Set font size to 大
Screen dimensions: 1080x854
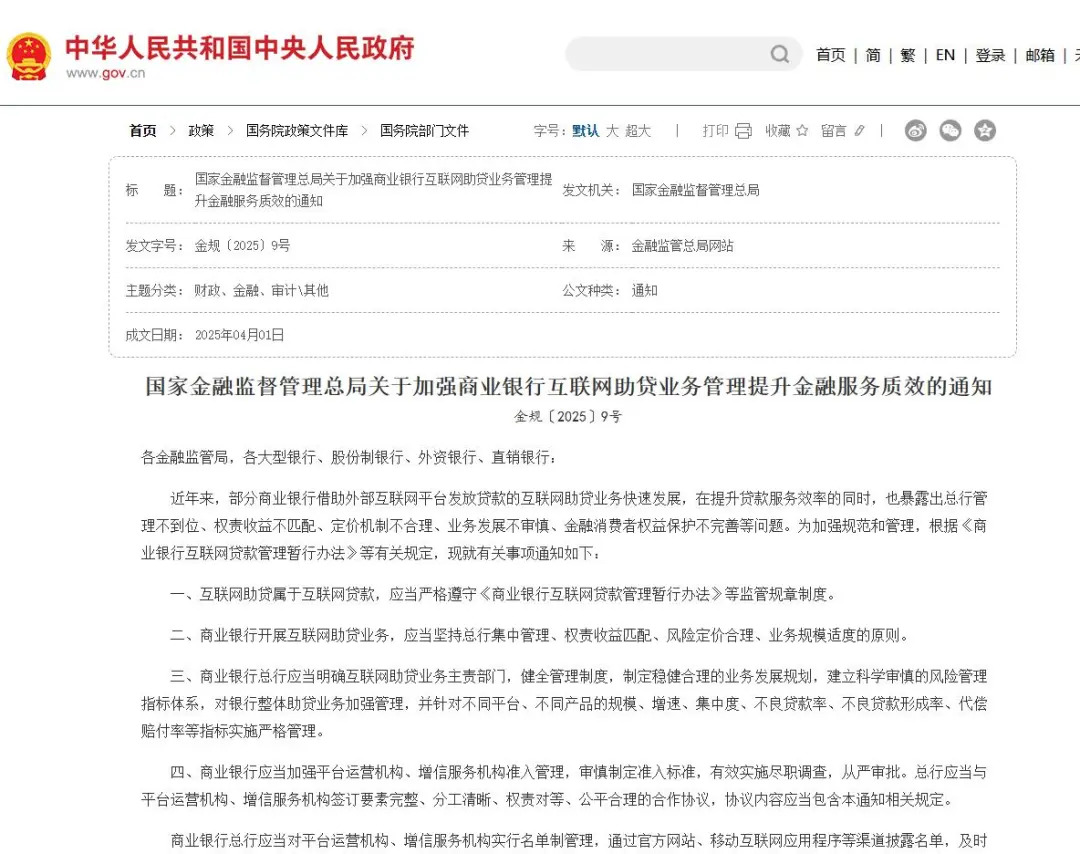point(612,131)
